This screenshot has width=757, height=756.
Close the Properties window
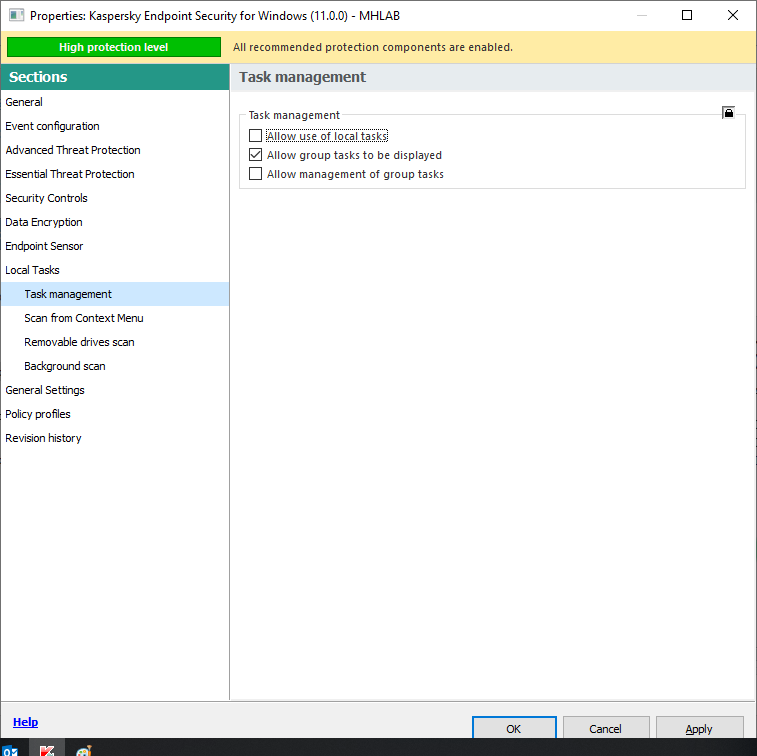pyautogui.click(x=732, y=15)
